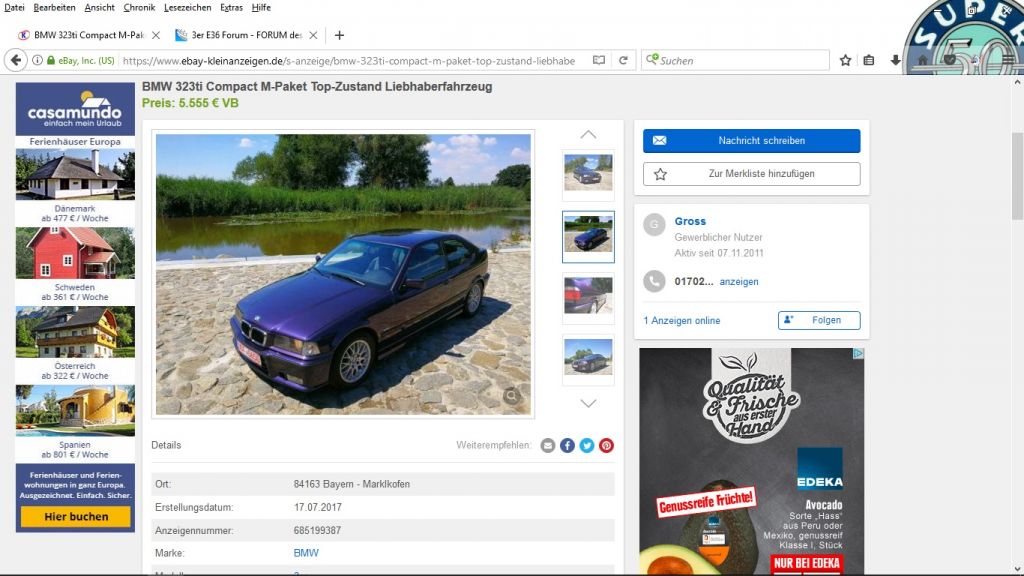Share the listing on Twitter
Viewport: 1024px width, 576px height.
pyautogui.click(x=587, y=446)
